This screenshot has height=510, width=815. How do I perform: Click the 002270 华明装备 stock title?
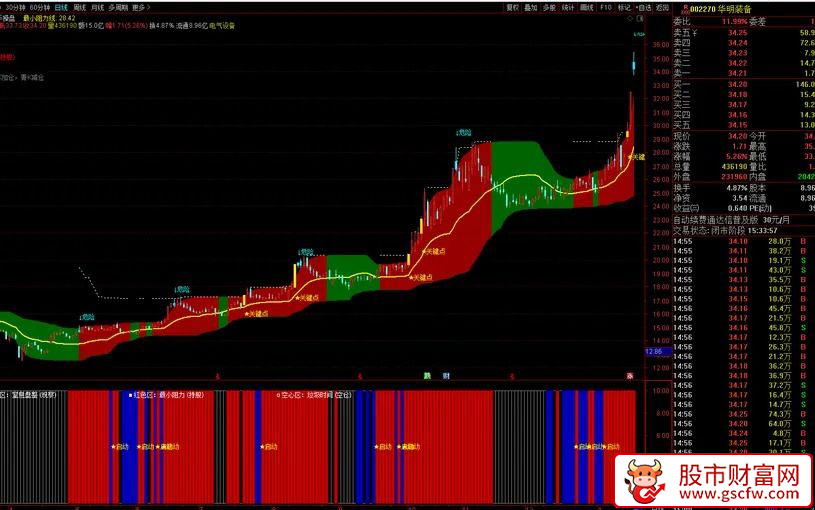pyautogui.click(x=721, y=9)
